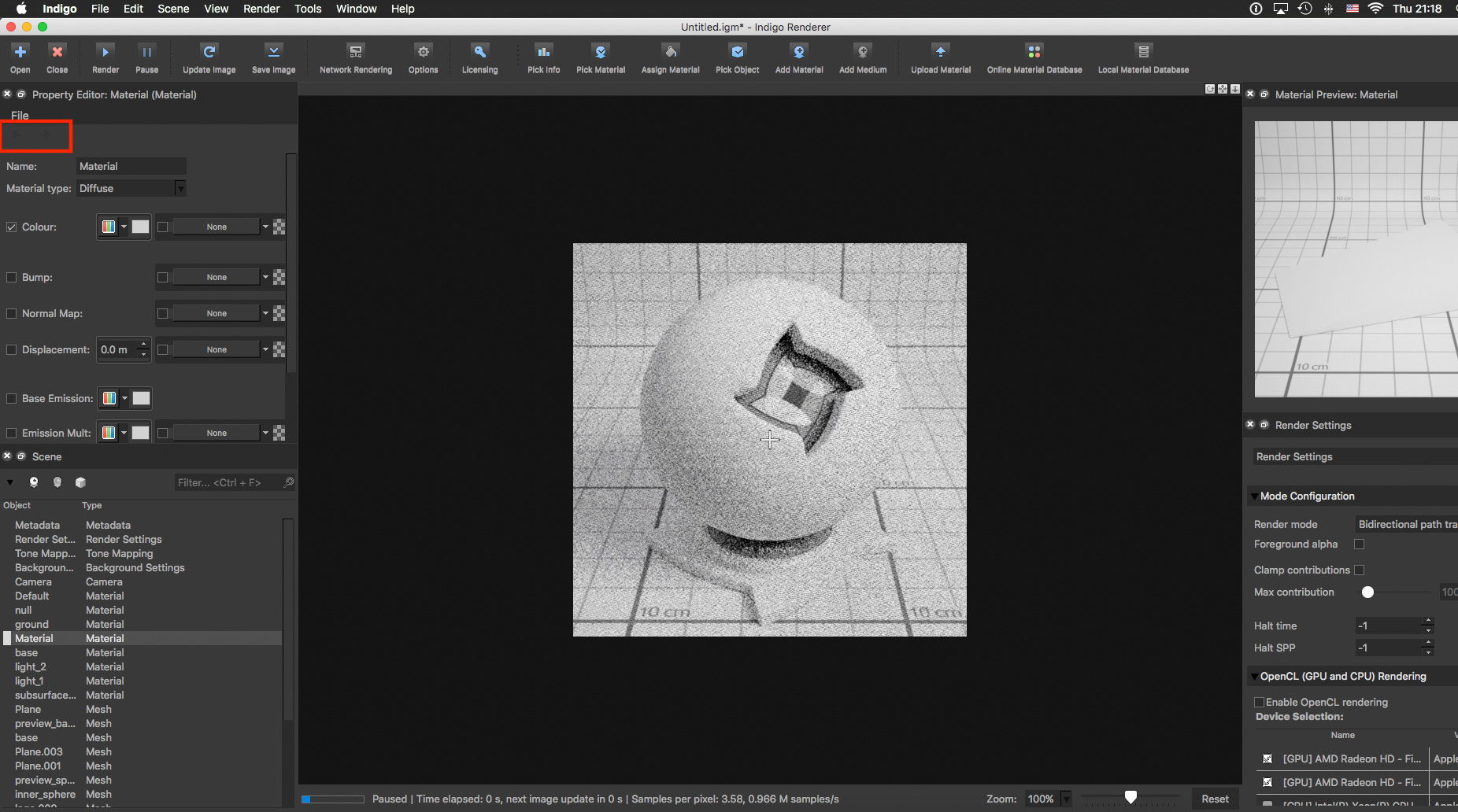Enable the Bump checkbox
Image resolution: width=1458 pixels, height=812 pixels.
(12, 277)
